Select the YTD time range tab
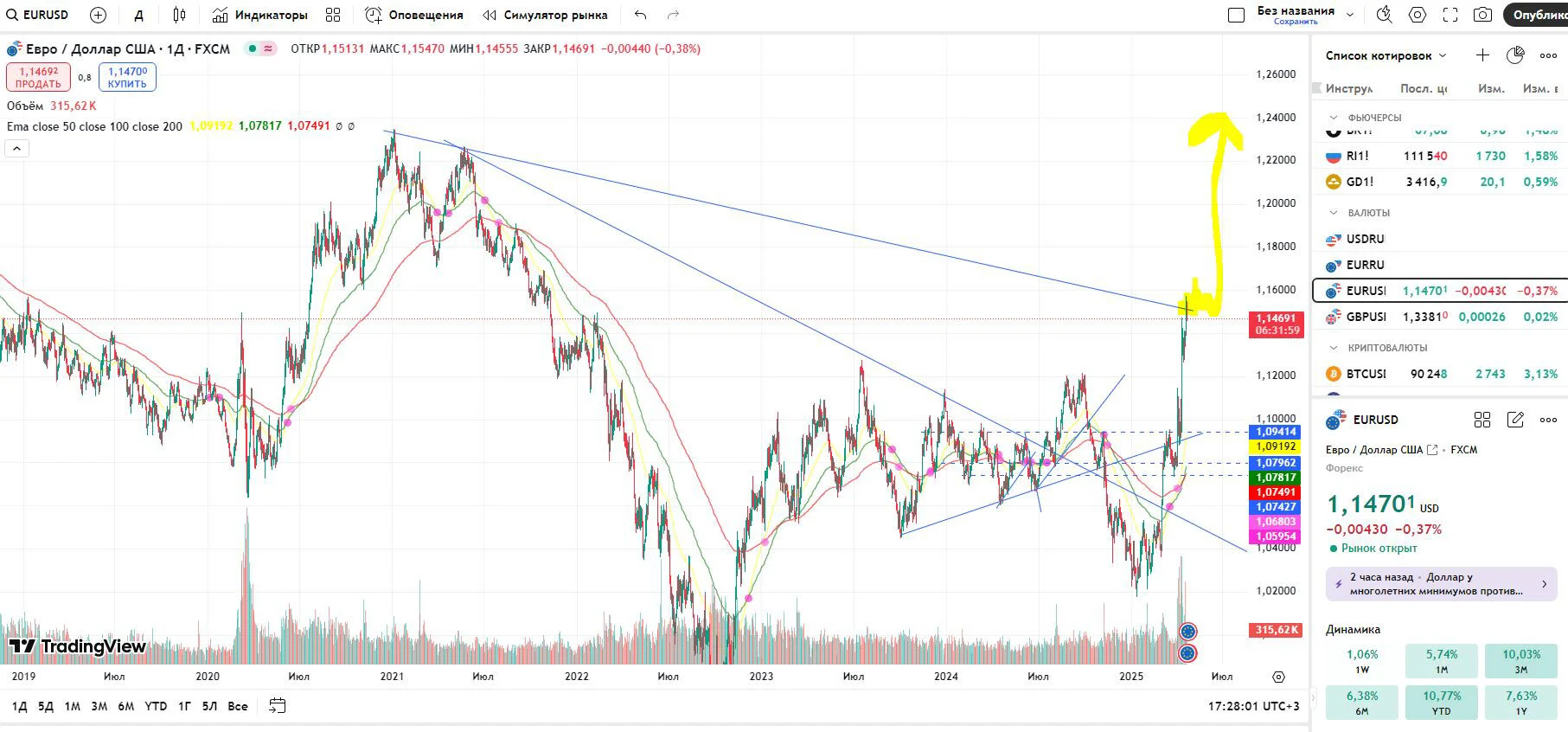The height and width of the screenshot is (732, 1568). [x=156, y=706]
